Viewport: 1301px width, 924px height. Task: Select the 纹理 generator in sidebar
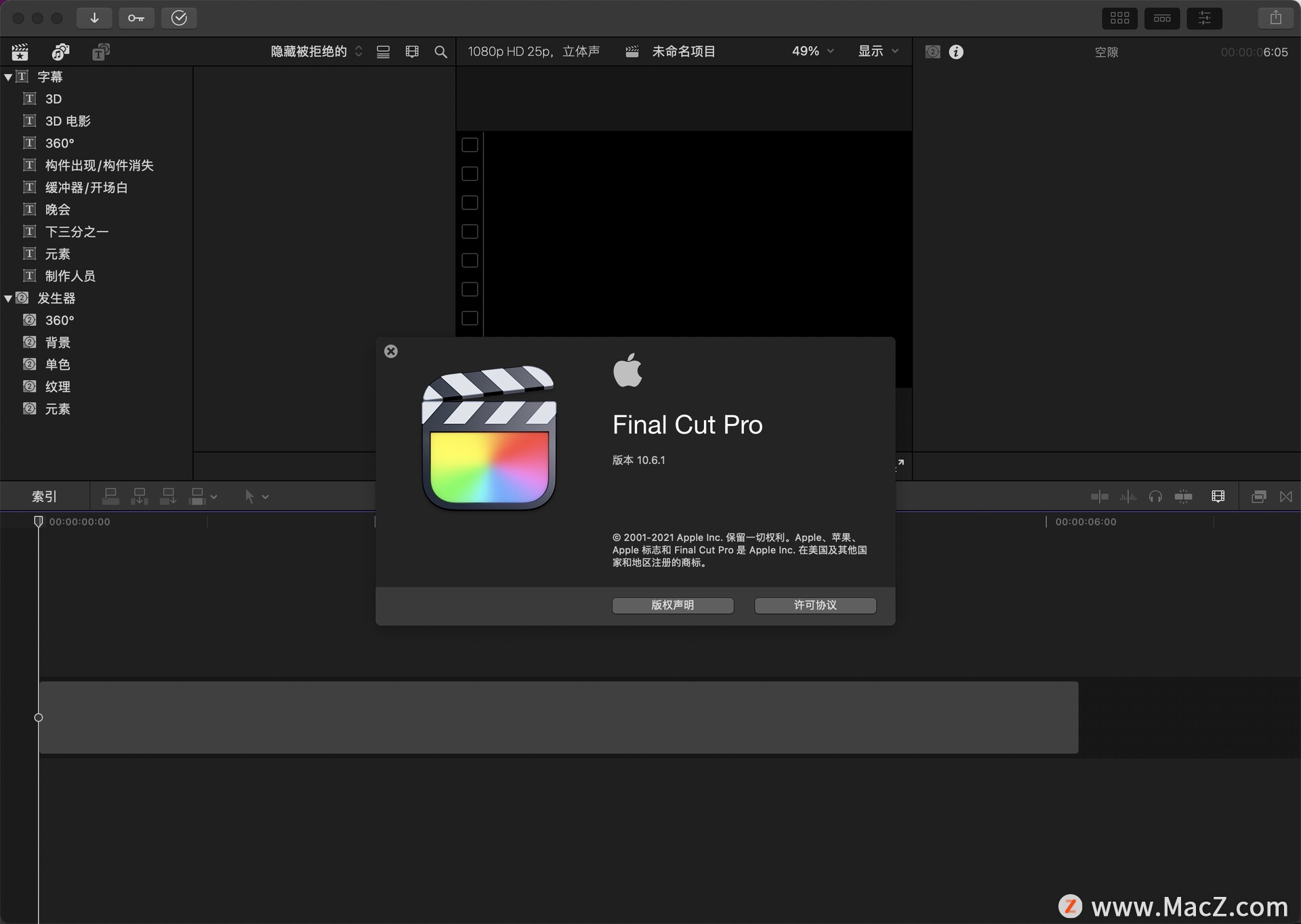click(x=57, y=386)
